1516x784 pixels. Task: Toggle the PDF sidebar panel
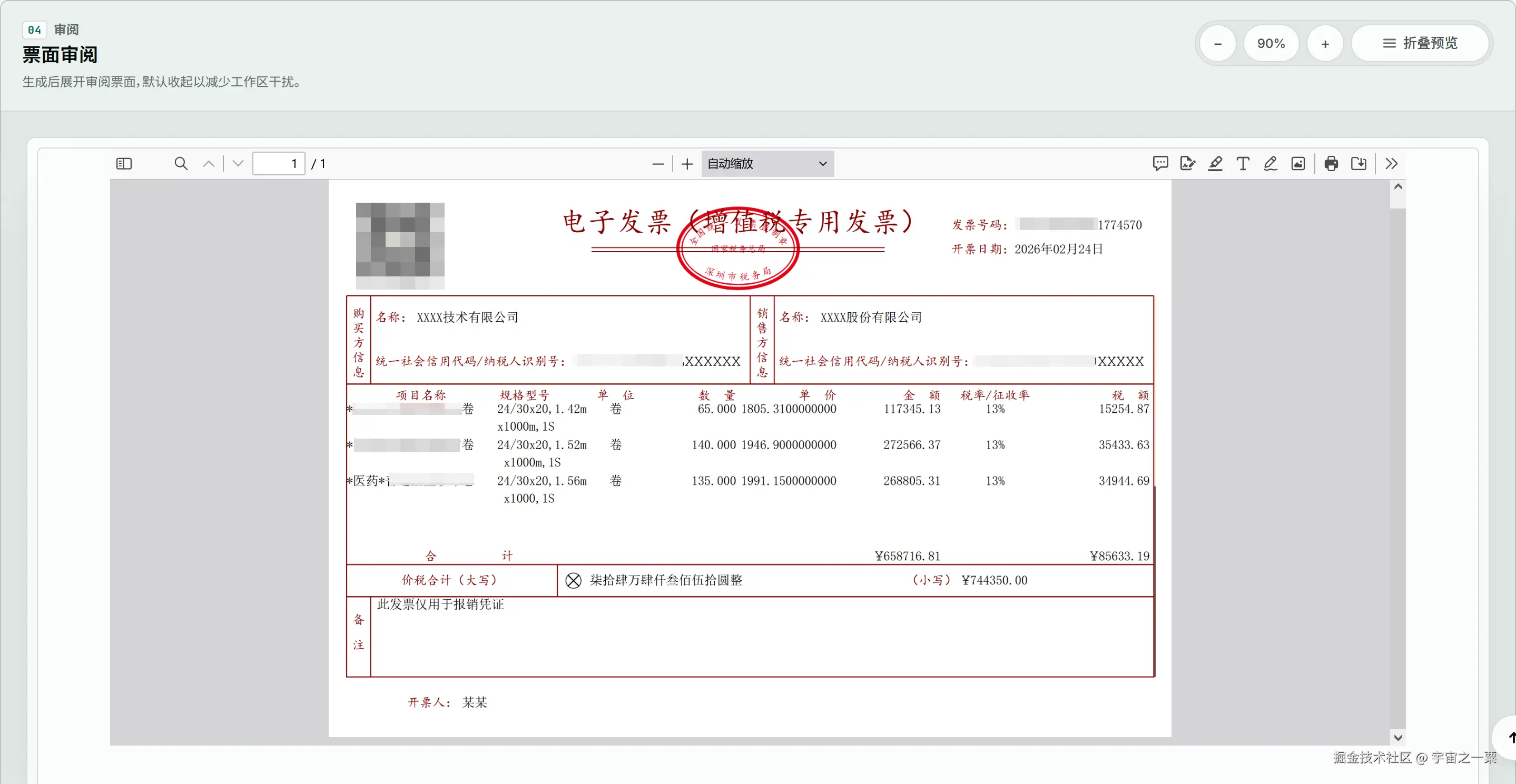(124, 164)
